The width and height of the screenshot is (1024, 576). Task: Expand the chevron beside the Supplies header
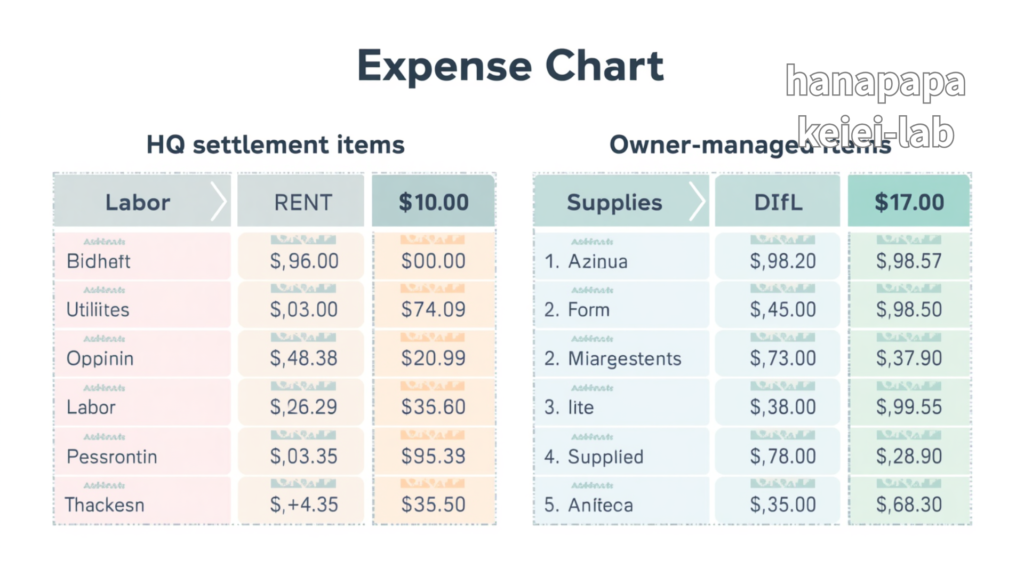[x=697, y=203]
